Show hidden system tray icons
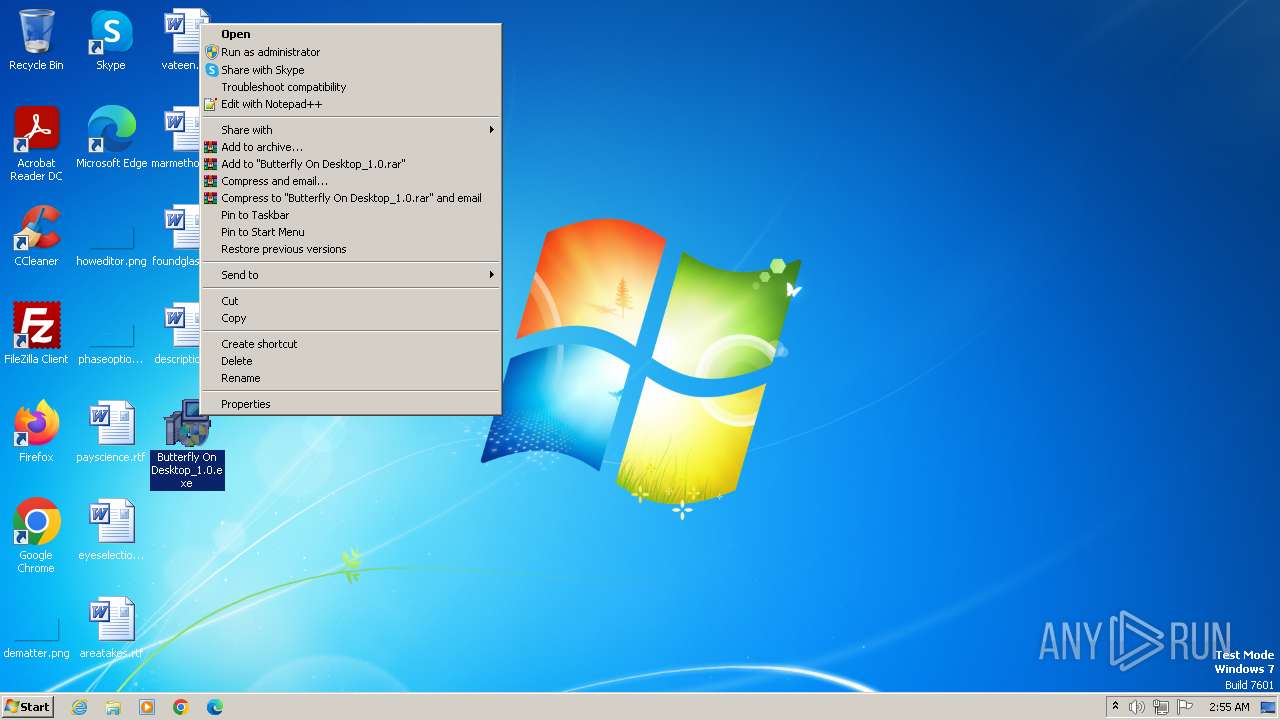Image resolution: width=1280 pixels, height=720 pixels. (x=1115, y=707)
